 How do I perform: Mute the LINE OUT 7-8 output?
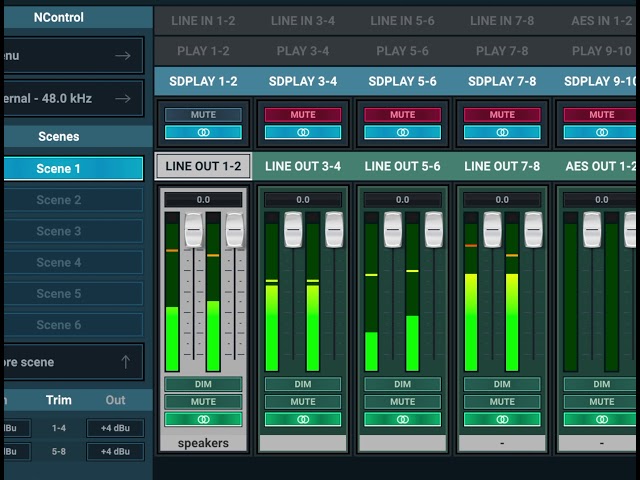coord(502,402)
